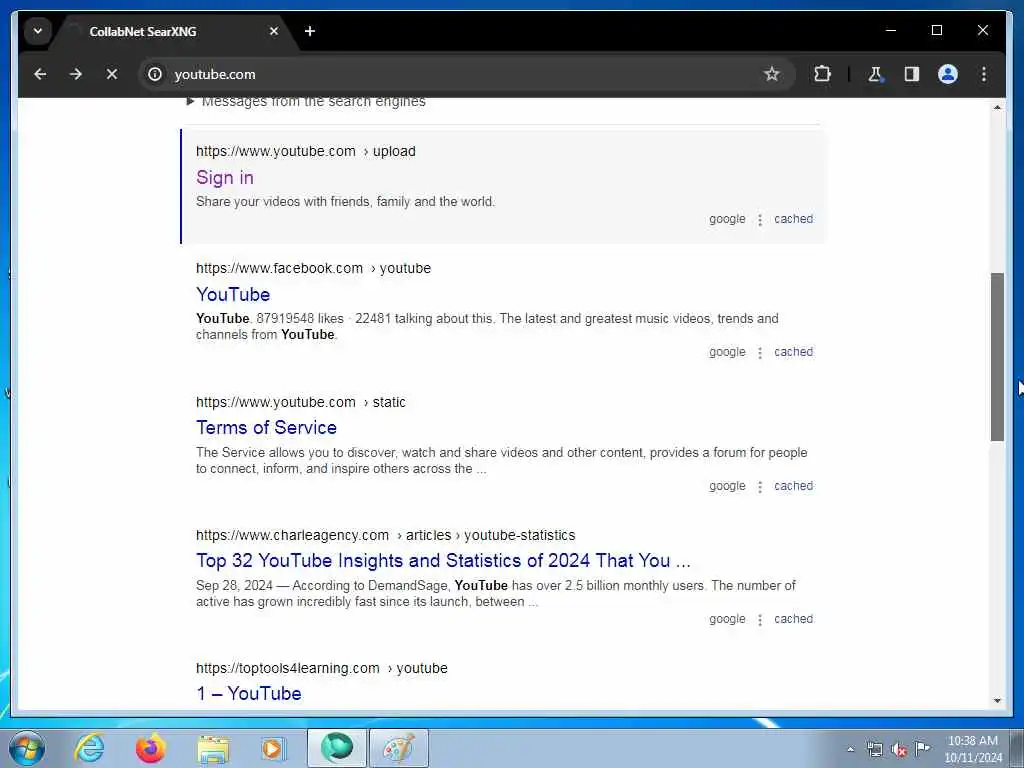
Task: Stop loading the page
Action: 112,74
